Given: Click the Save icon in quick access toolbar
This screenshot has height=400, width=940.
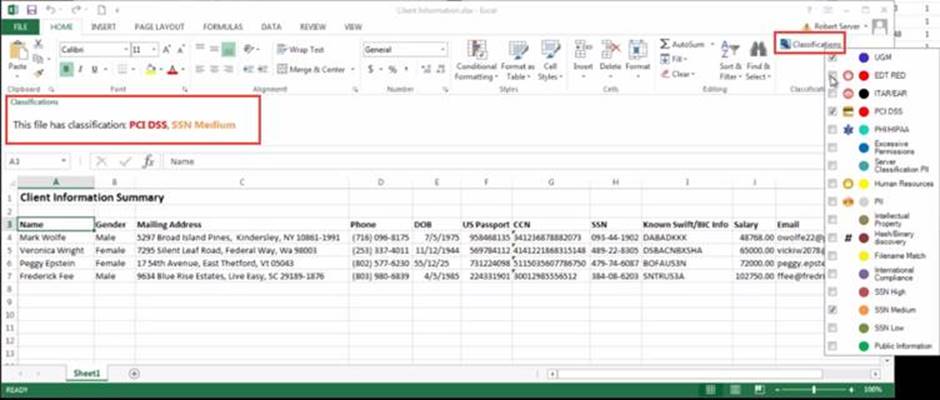Looking at the screenshot, I should [33, 9].
